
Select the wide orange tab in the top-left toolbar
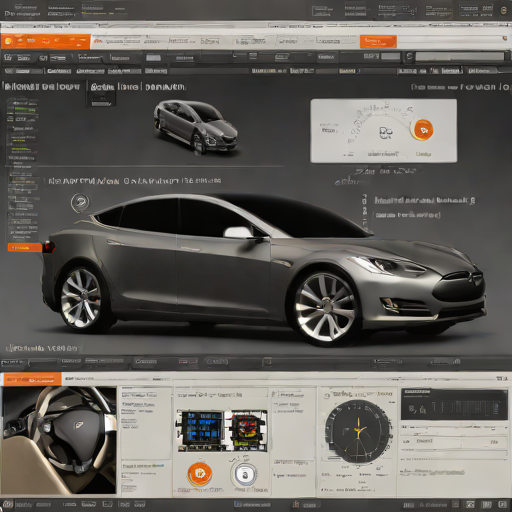(46, 41)
